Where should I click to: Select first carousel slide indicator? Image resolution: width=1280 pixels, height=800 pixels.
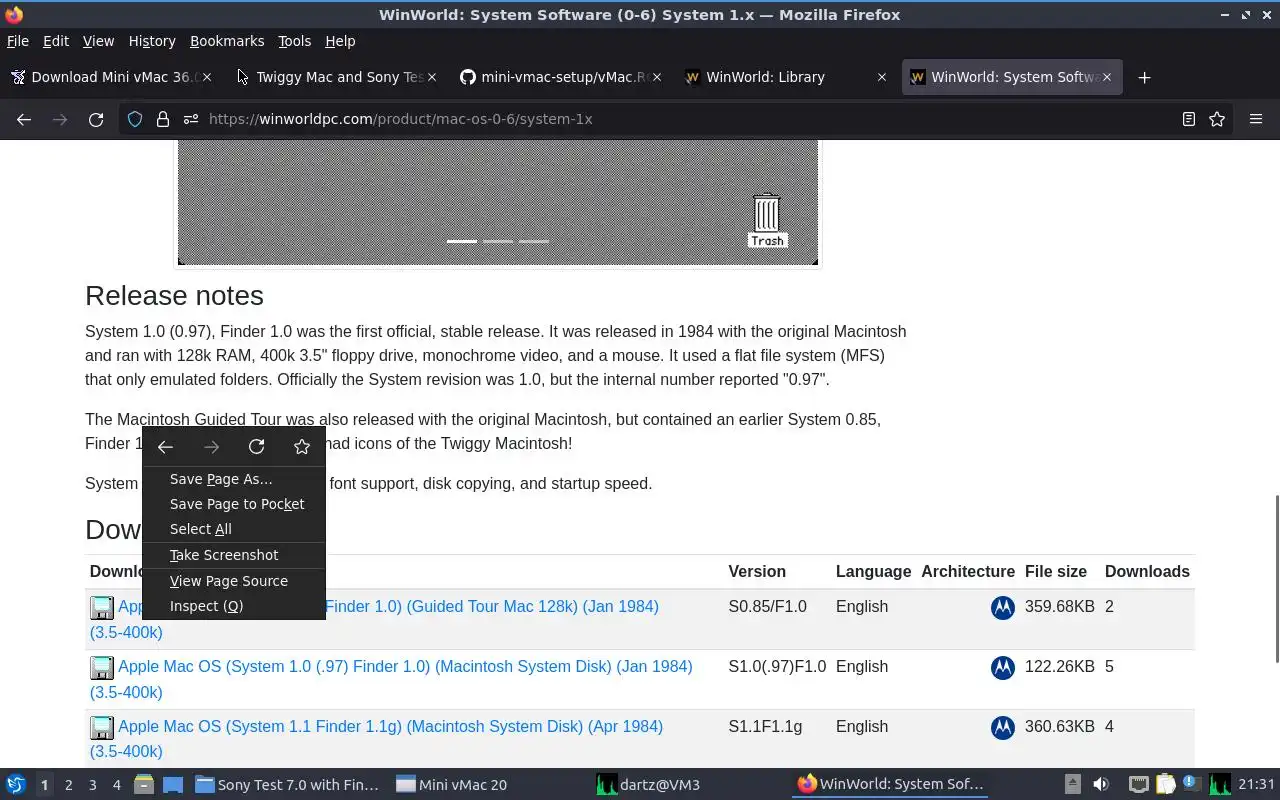coord(461,241)
